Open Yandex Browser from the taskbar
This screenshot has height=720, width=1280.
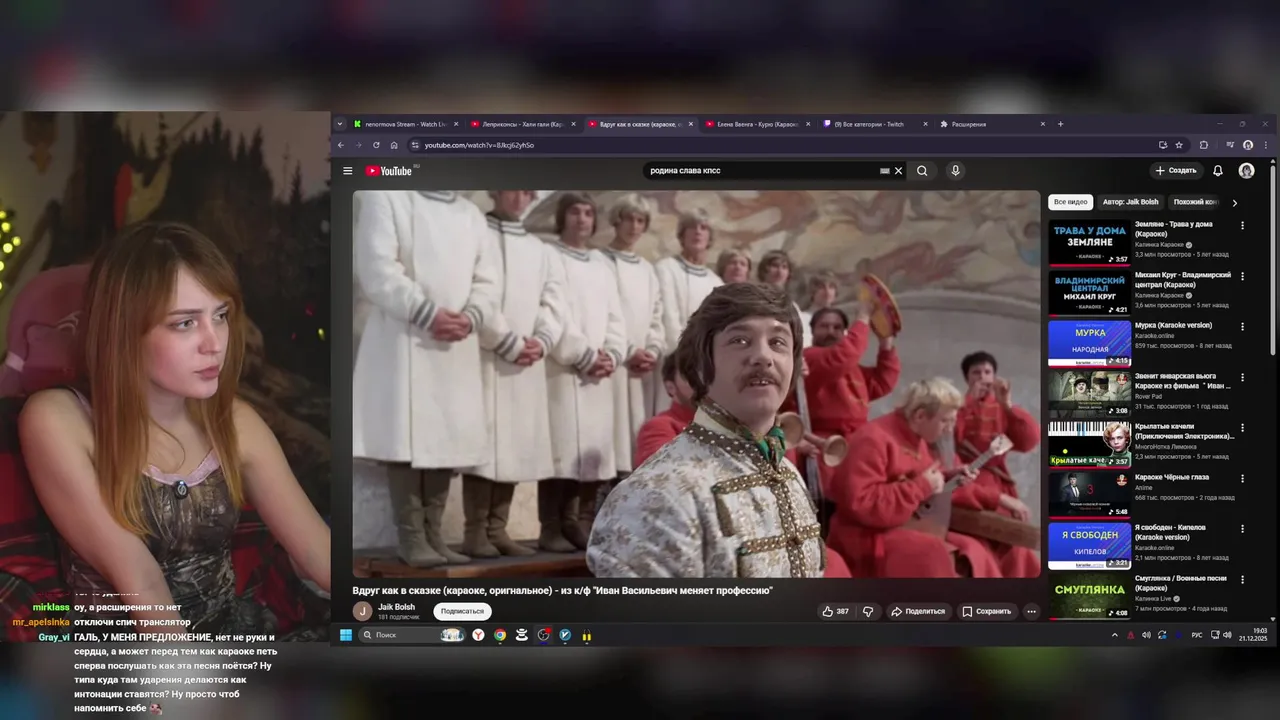(x=479, y=635)
